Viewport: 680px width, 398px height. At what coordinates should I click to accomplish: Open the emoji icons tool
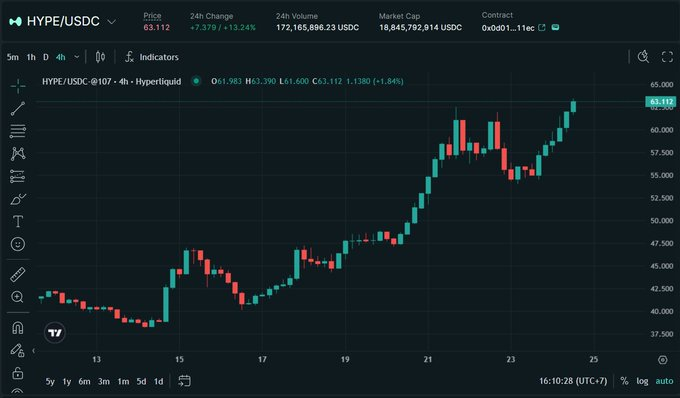[x=18, y=244]
